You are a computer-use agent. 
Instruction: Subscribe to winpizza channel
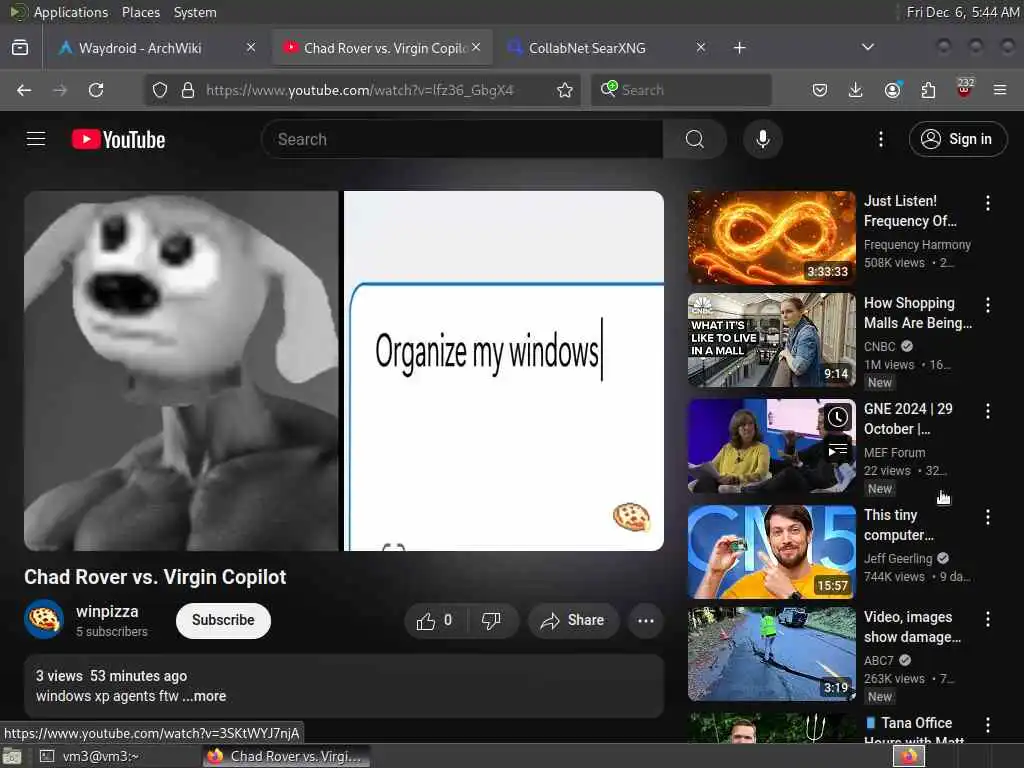coord(223,620)
